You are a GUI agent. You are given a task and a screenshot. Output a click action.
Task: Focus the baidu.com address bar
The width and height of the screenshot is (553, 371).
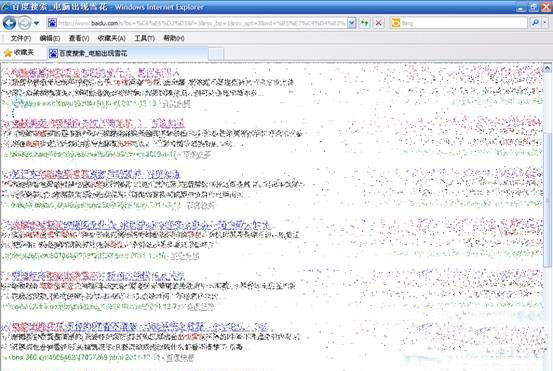(x=202, y=23)
